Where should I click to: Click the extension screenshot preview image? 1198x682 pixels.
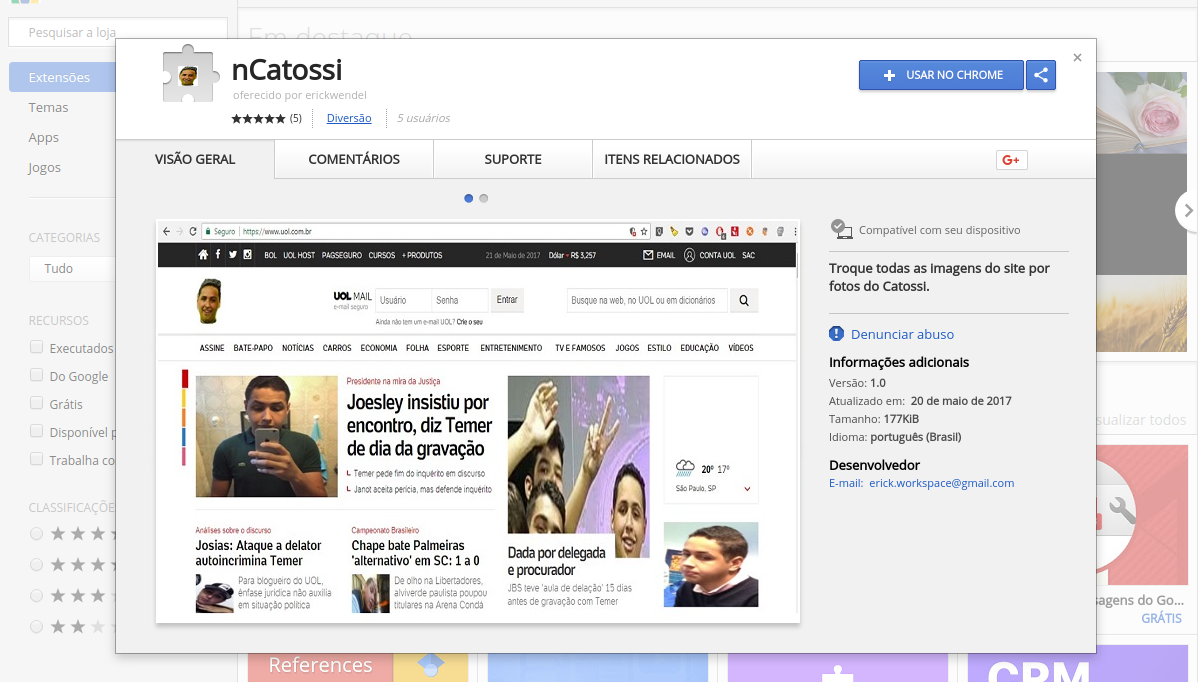478,422
